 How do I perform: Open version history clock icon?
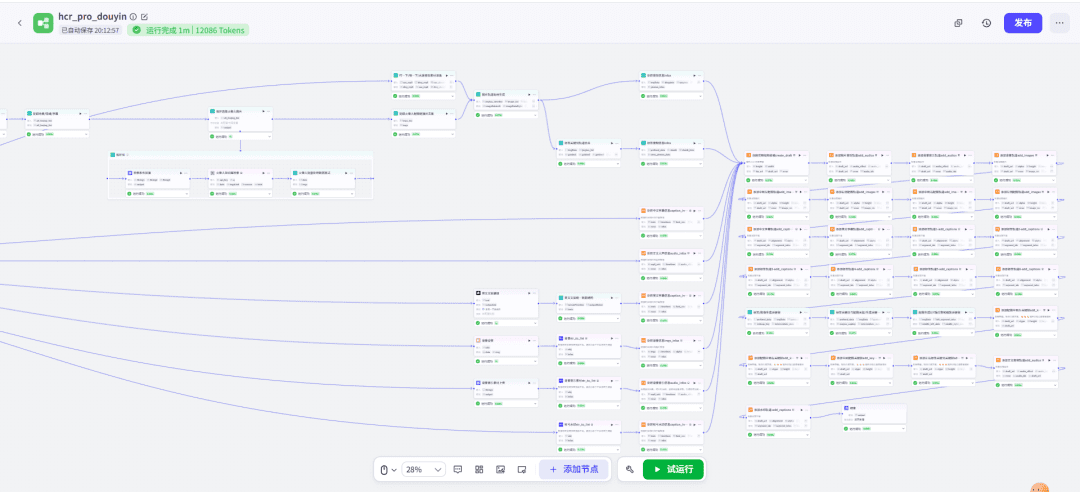(x=986, y=23)
